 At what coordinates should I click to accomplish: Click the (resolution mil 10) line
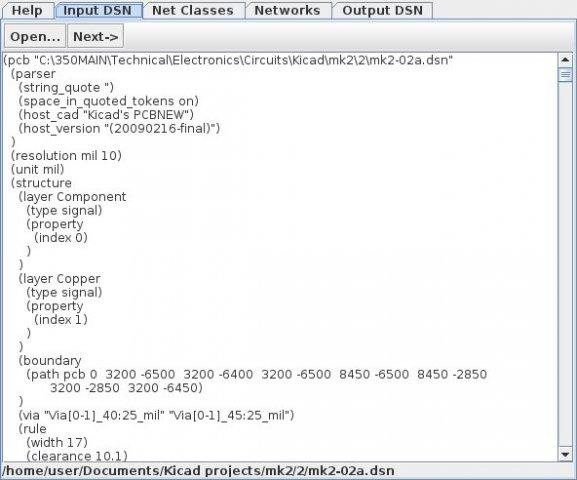[66, 156]
